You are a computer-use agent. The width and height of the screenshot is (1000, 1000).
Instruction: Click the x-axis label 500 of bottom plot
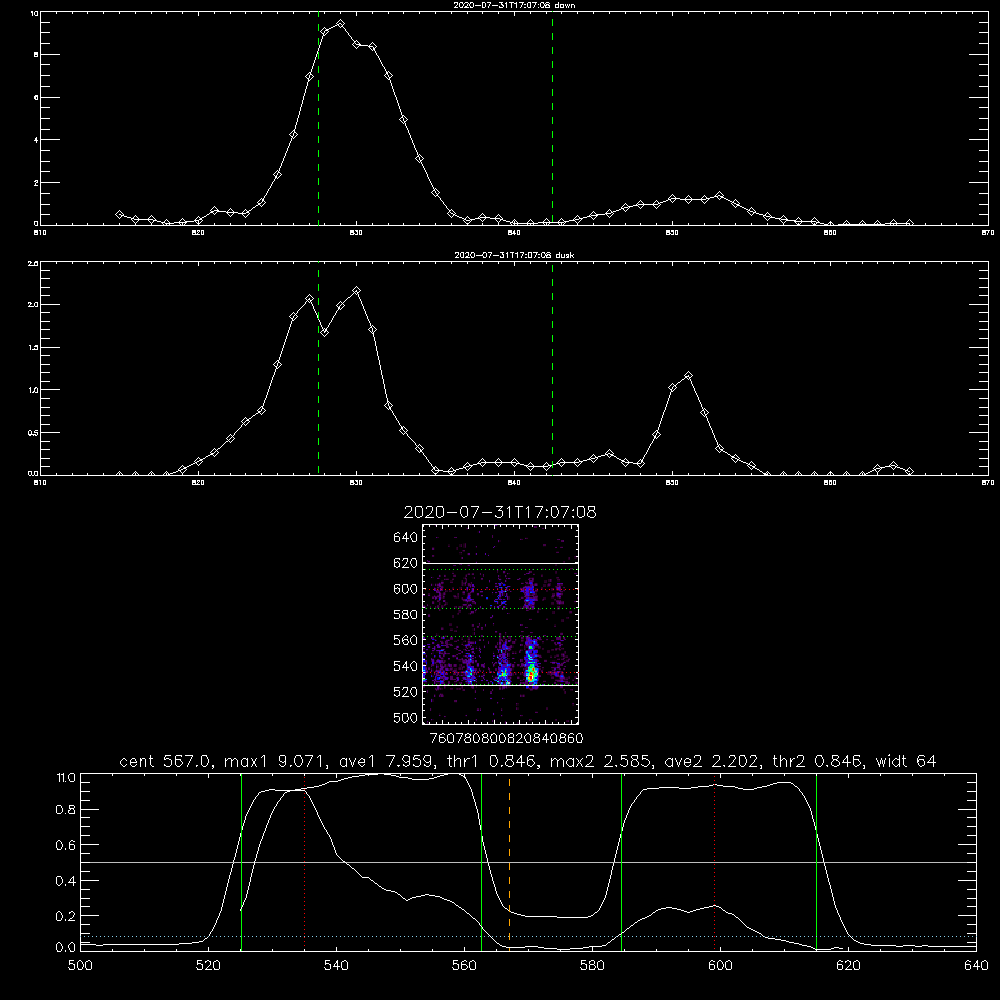(x=80, y=966)
